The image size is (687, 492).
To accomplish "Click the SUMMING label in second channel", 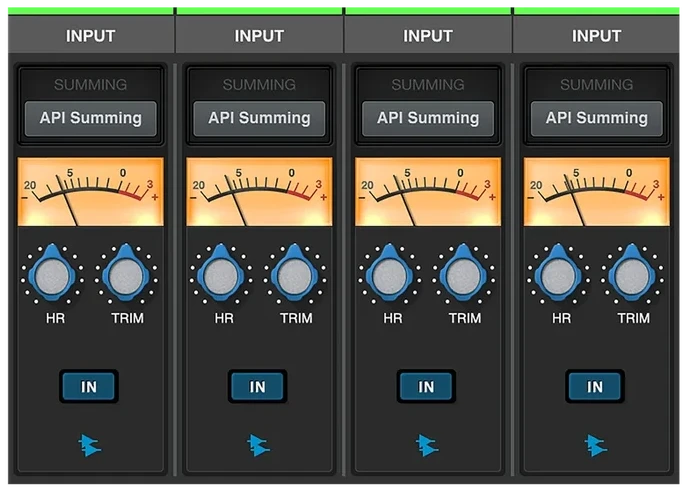I will [259, 85].
